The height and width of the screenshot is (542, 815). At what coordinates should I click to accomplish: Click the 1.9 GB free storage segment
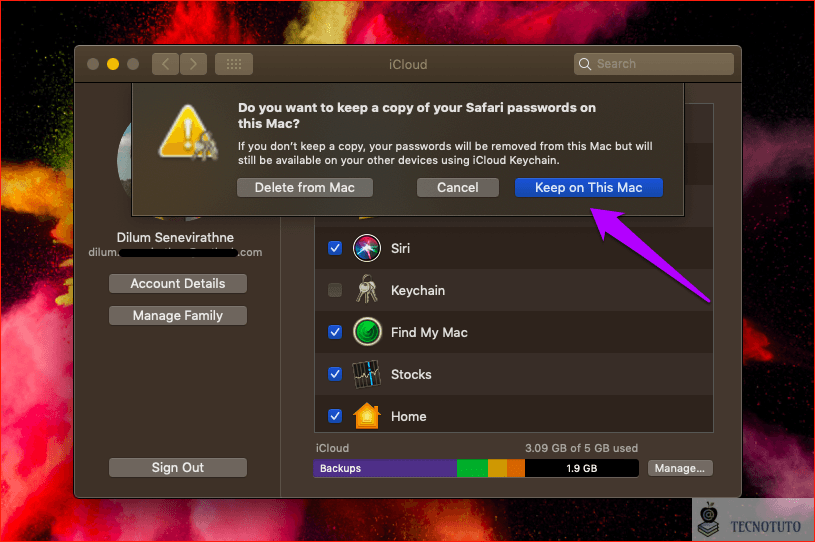[x=582, y=468]
